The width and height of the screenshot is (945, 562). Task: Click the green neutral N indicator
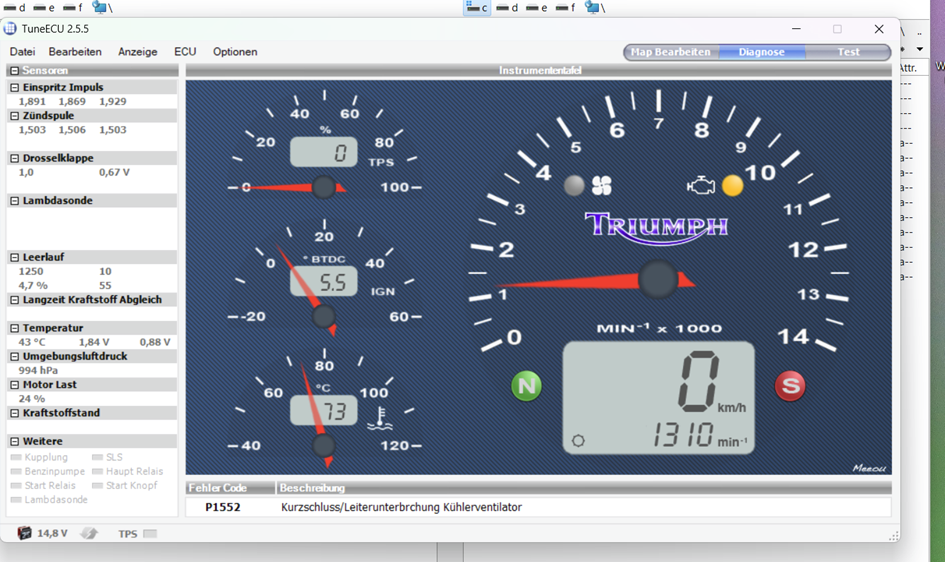point(526,386)
